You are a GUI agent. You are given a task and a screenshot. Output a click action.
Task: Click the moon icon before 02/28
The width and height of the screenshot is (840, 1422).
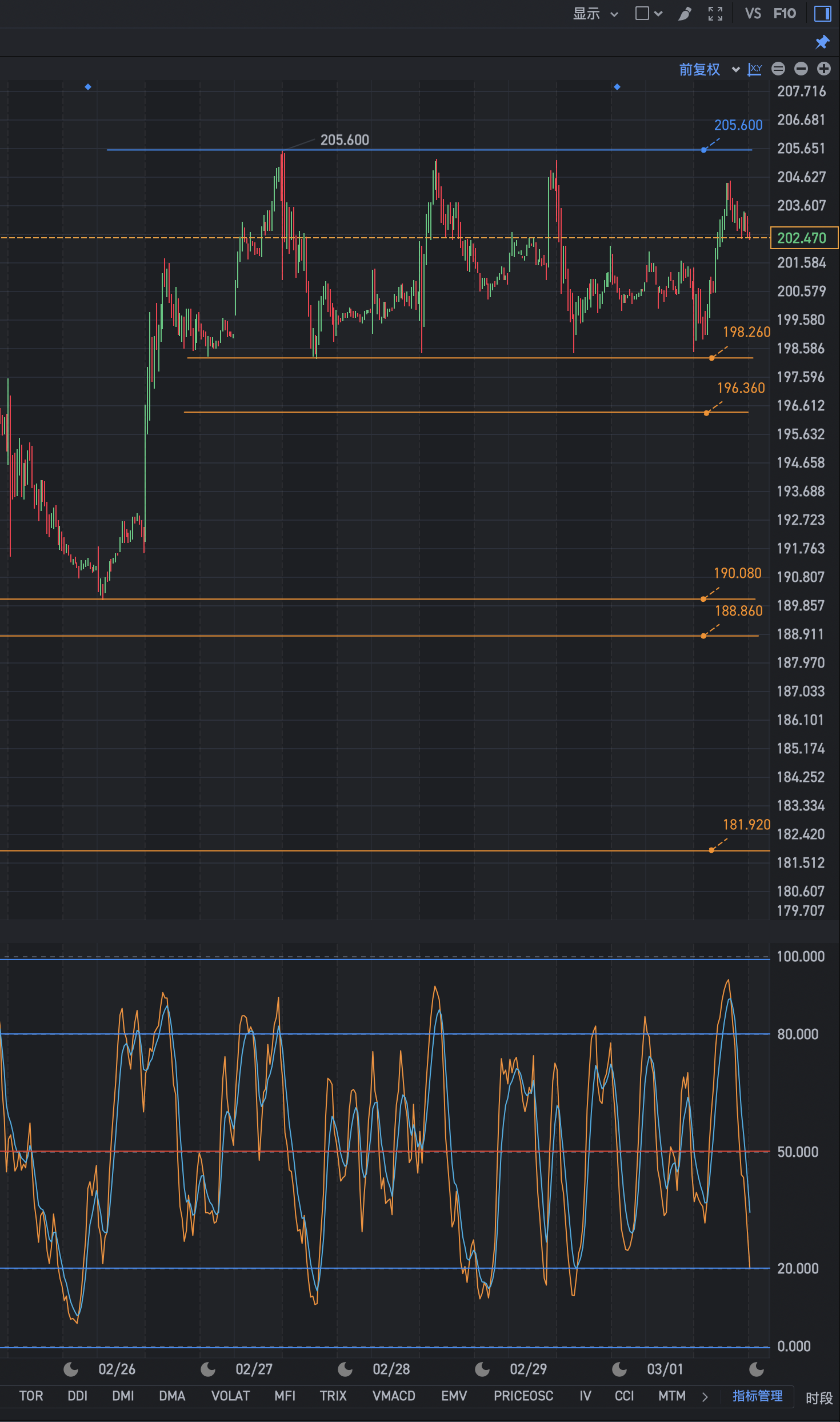click(x=345, y=1369)
